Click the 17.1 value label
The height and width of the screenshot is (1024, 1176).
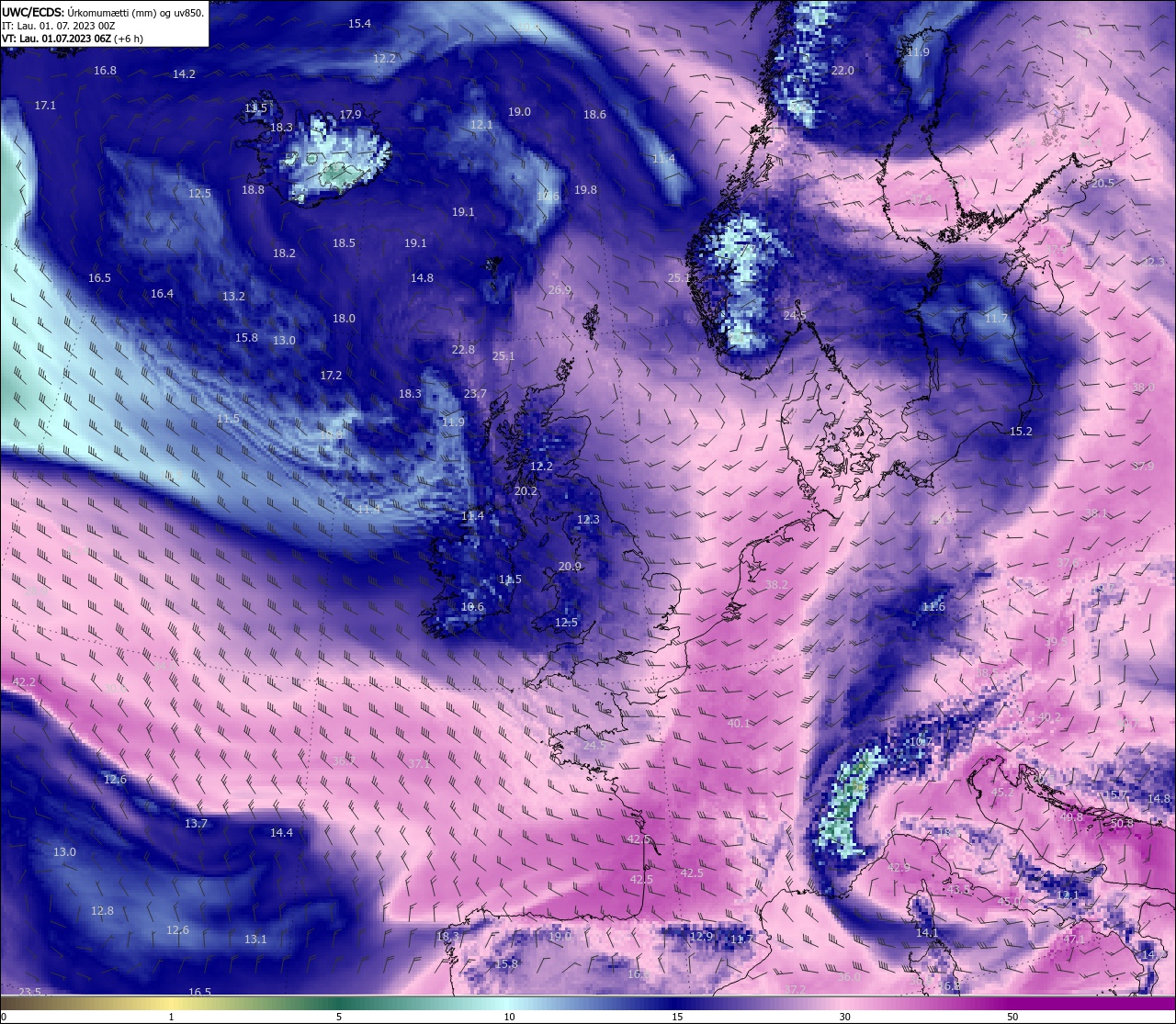45,106
